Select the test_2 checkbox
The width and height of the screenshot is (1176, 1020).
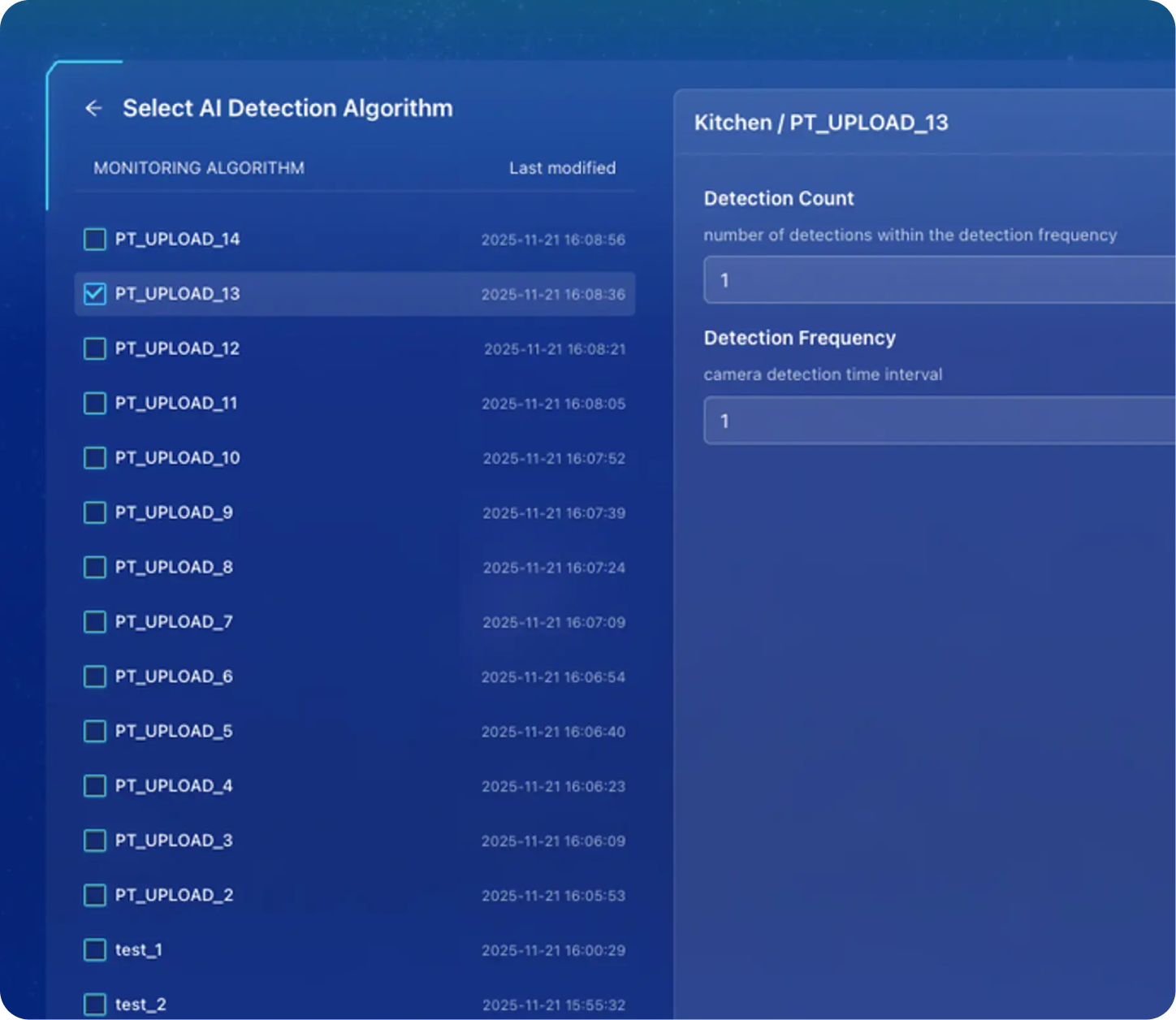95,1005
